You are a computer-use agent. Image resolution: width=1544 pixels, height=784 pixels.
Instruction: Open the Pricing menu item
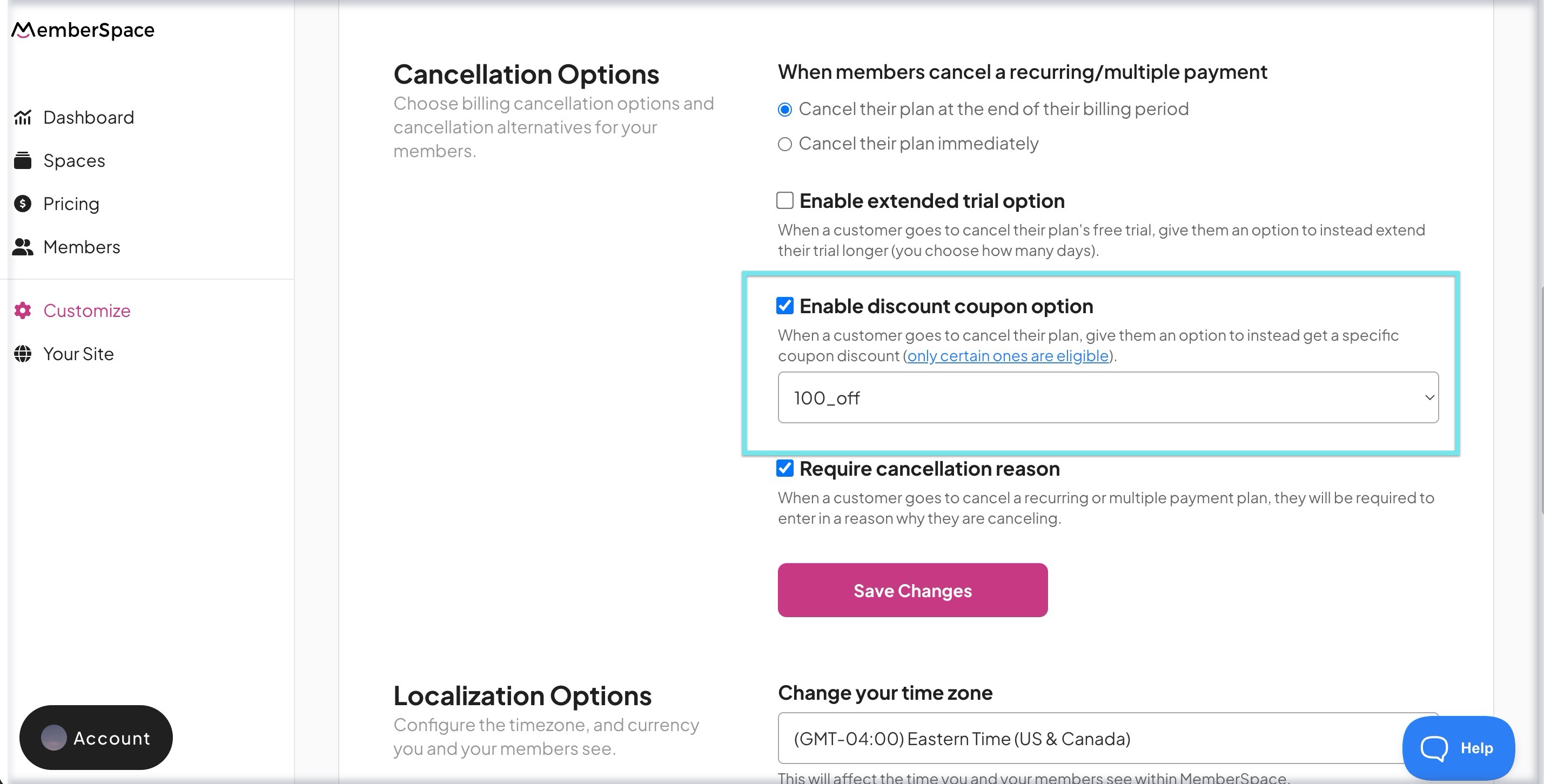tap(71, 204)
